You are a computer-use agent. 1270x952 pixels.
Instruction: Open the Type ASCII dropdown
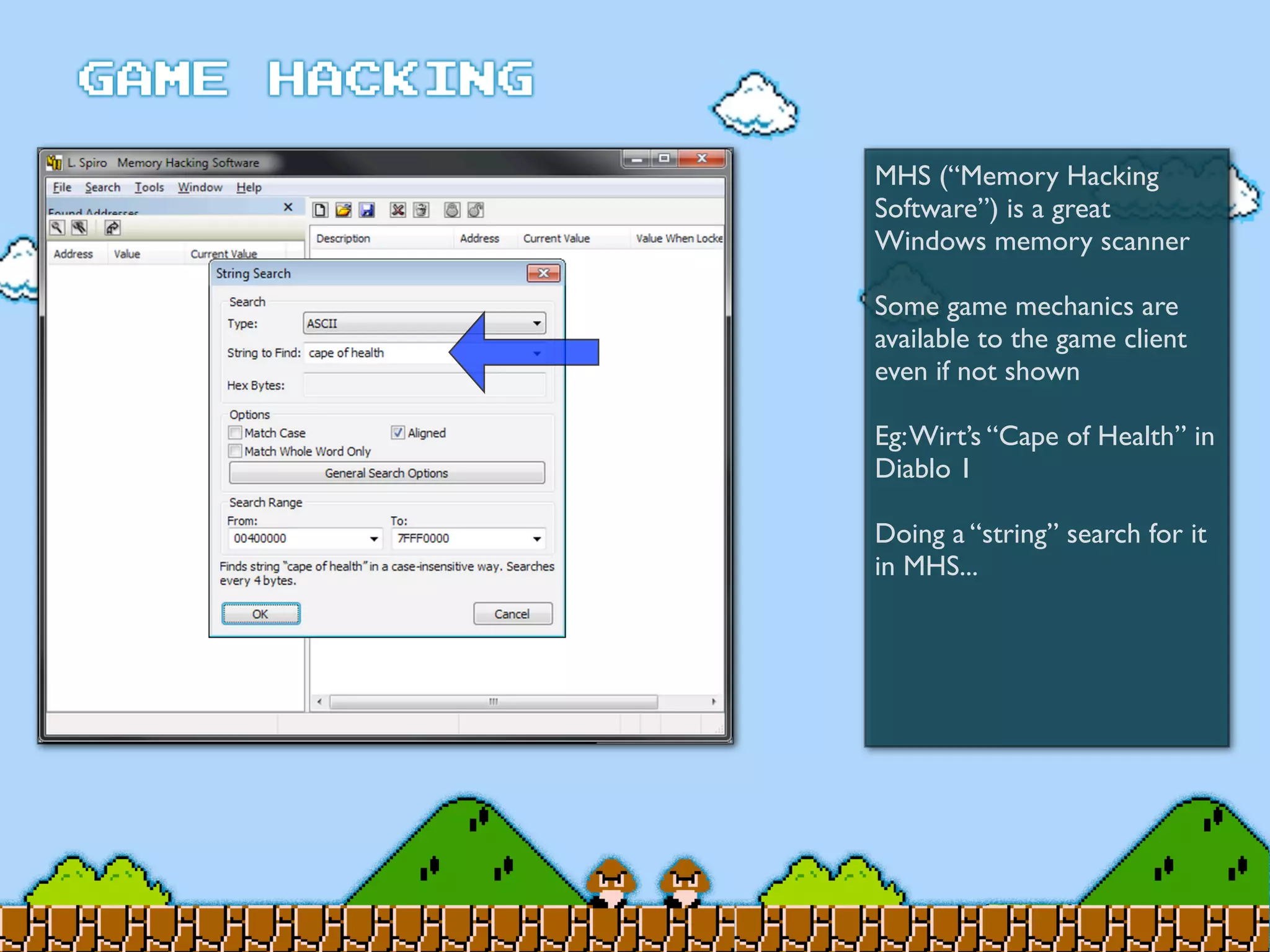tap(536, 324)
